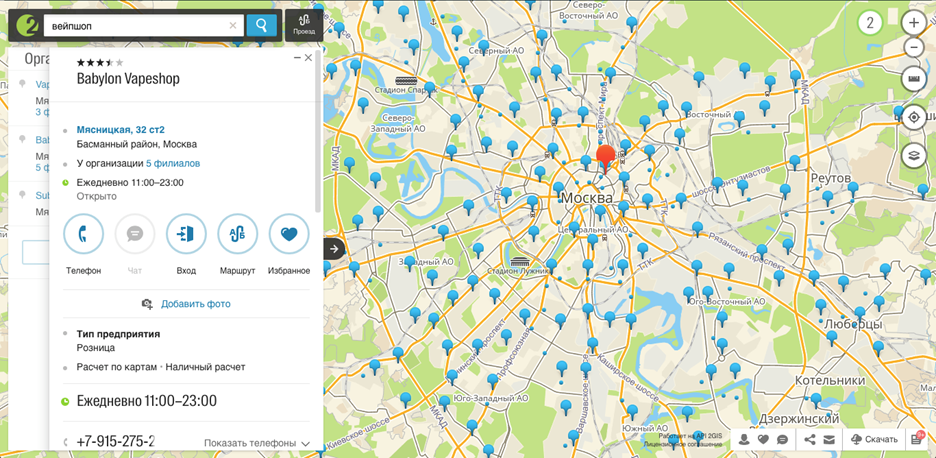The width and height of the screenshot is (936, 458).
Task: Click the Тип предприятия heading
Action: click(118, 334)
